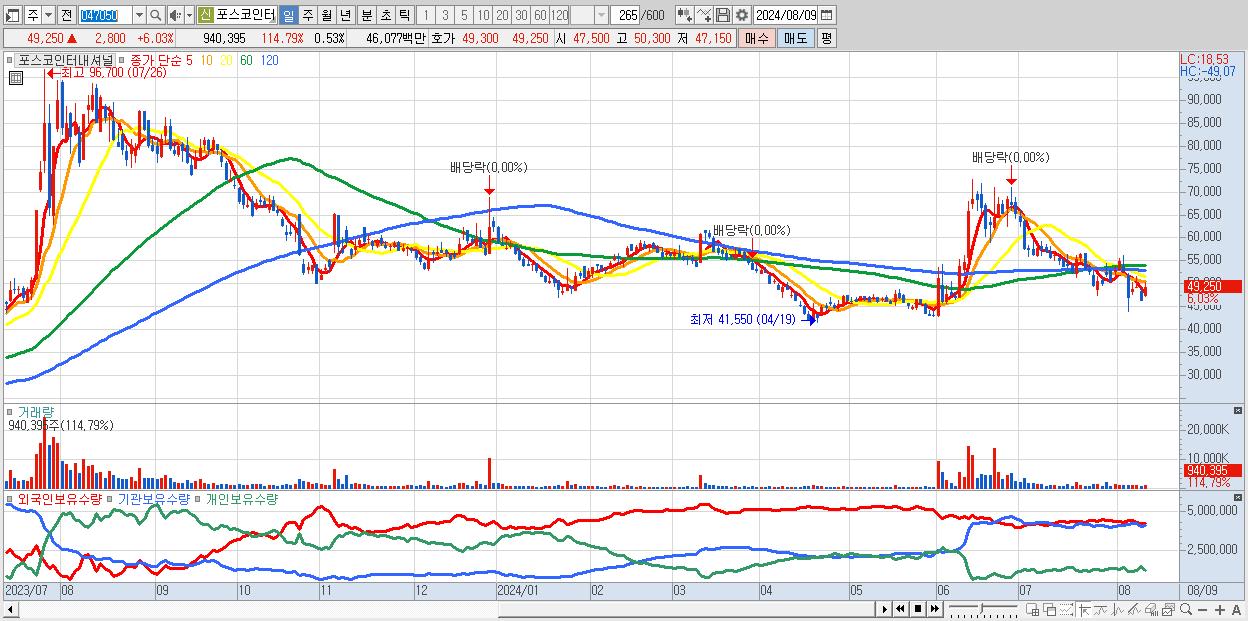Click the date field 2024/08/09
Screen dimensions: 1248x621
[x=785, y=15]
